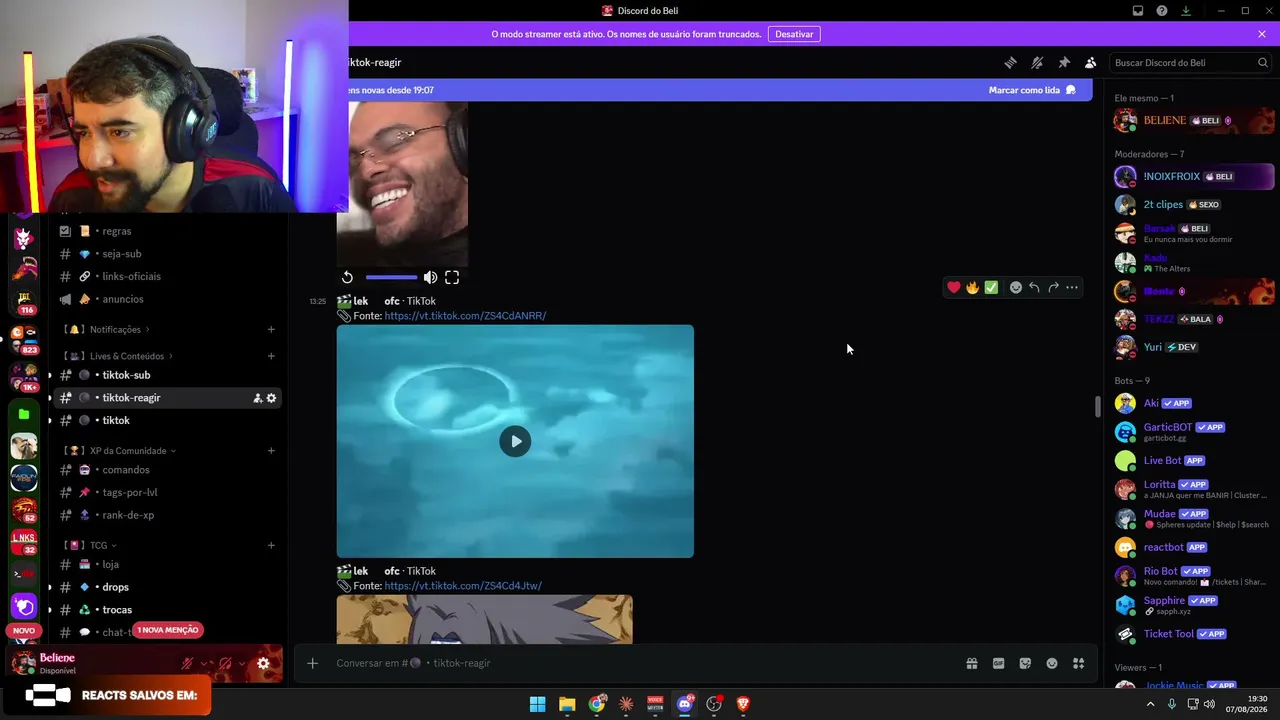Create channel in Notificações category
The height and width of the screenshot is (720, 1280).
(271, 329)
